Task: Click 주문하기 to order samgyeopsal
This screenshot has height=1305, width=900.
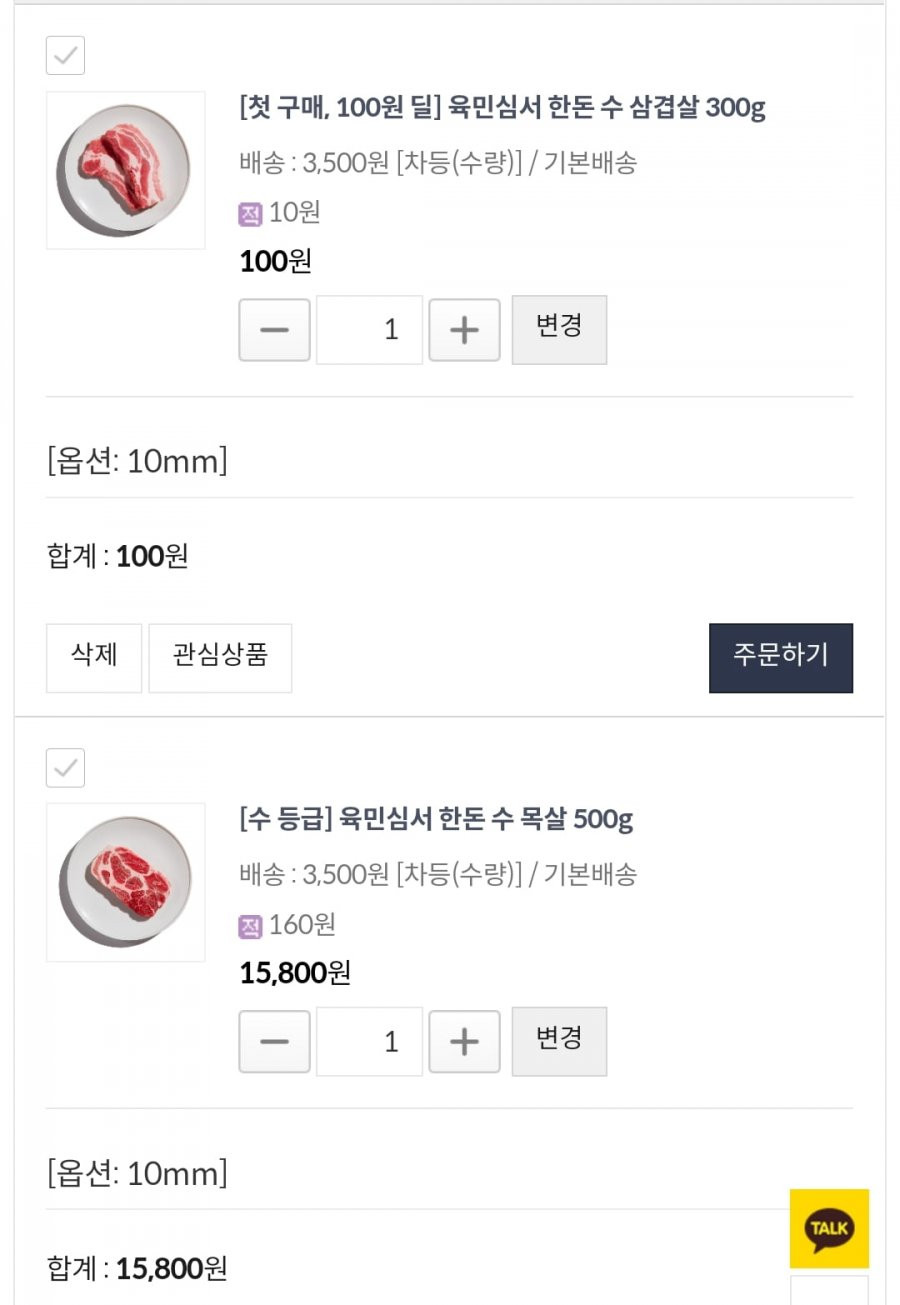Action: pyautogui.click(x=781, y=657)
